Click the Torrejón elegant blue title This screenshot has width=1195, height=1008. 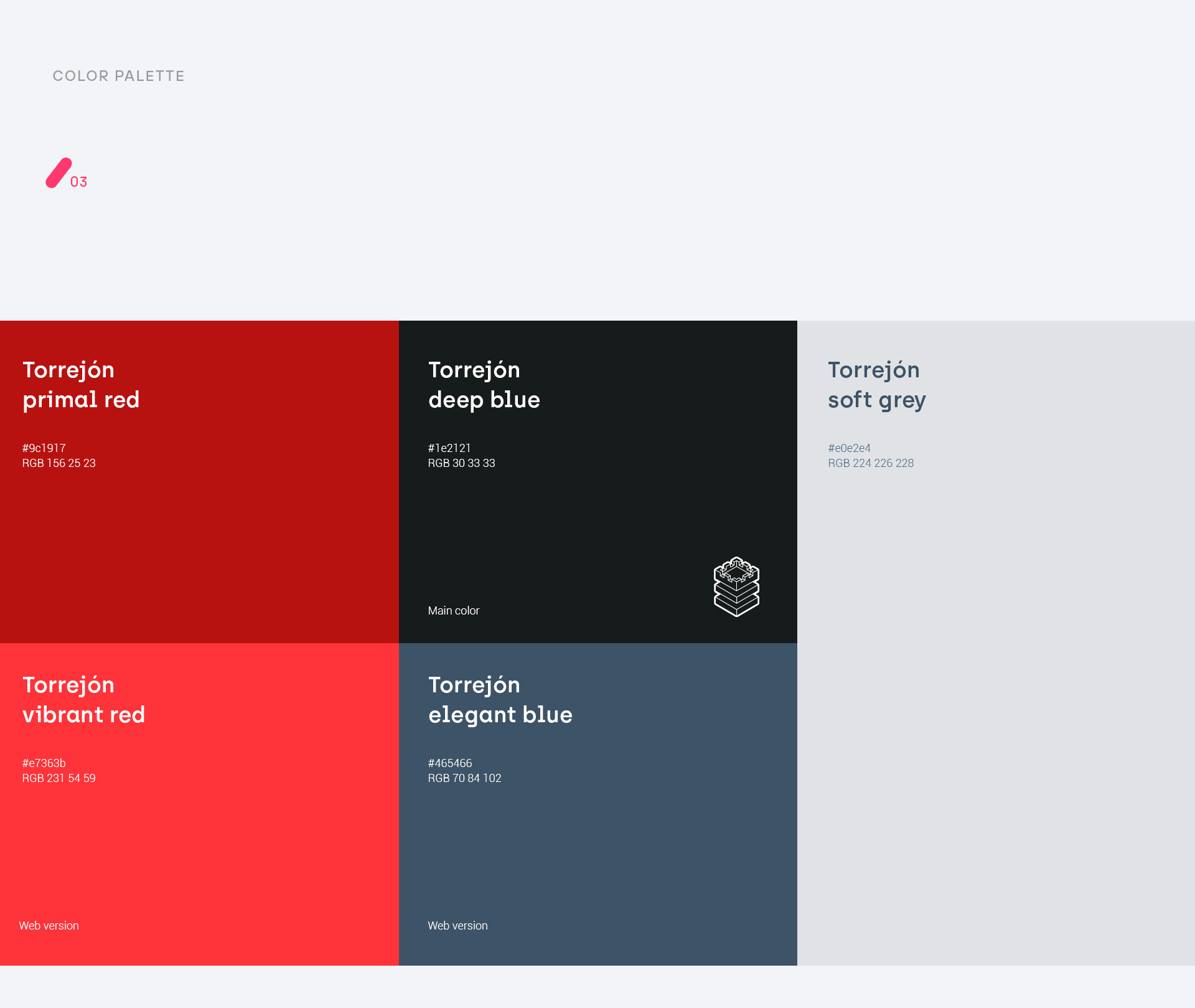500,700
